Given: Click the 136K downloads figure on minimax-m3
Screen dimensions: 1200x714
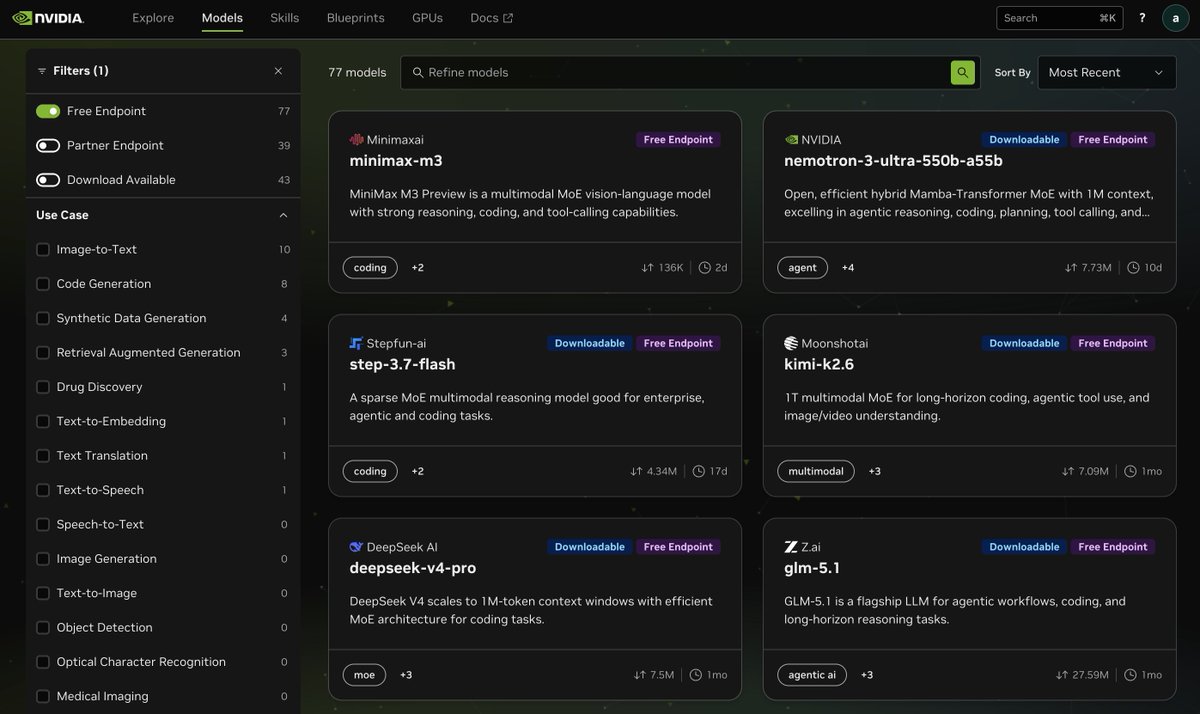Looking at the screenshot, I should tap(670, 268).
